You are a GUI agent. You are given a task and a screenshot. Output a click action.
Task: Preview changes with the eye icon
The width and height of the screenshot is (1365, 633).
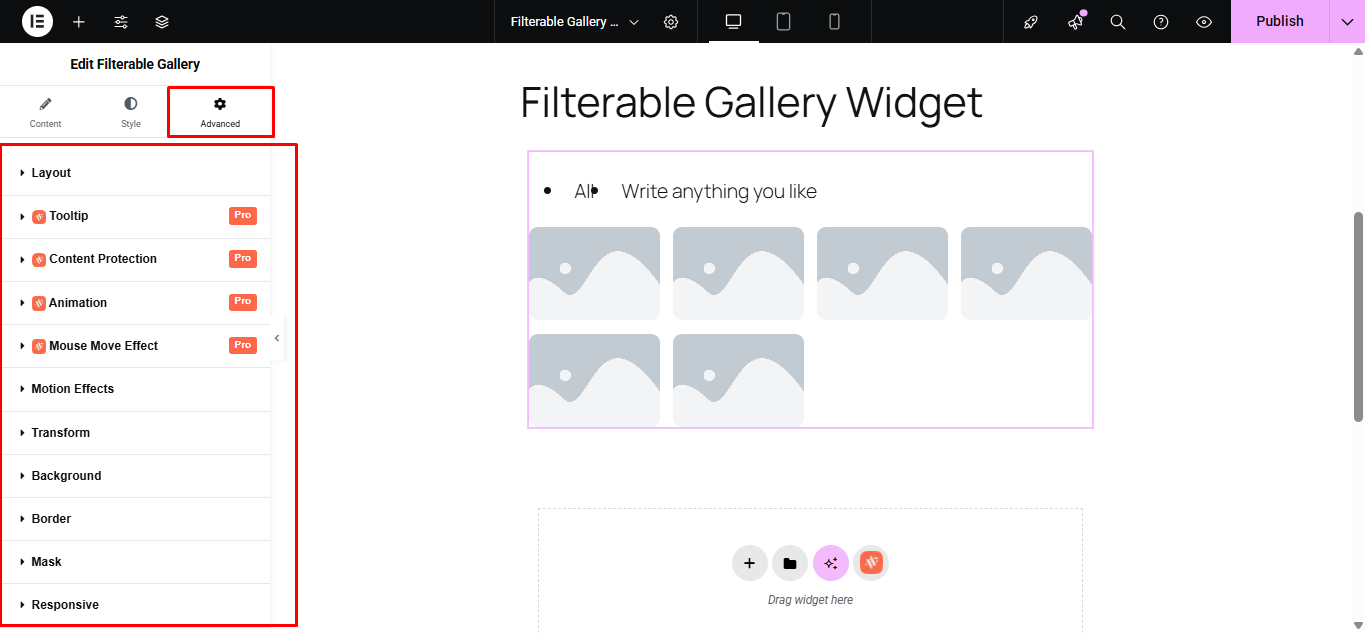pyautogui.click(x=1204, y=21)
